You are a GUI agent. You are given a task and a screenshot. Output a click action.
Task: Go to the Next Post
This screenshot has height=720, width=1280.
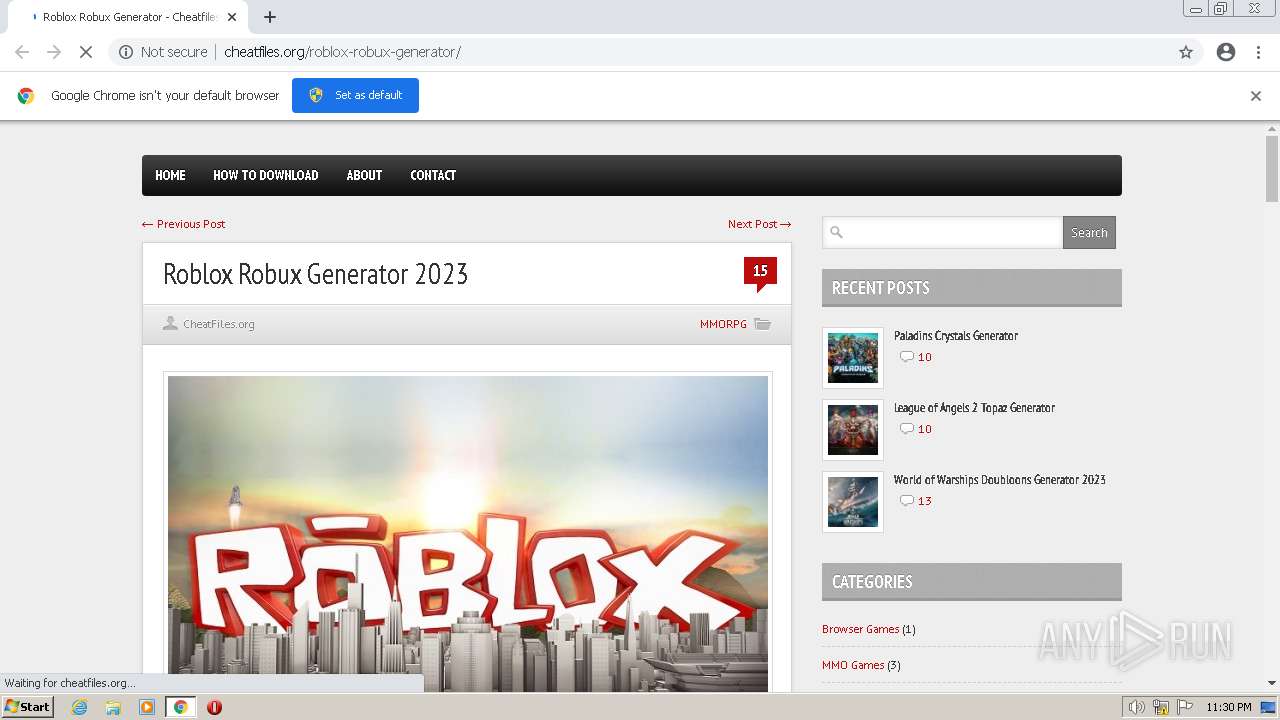pyautogui.click(x=759, y=224)
